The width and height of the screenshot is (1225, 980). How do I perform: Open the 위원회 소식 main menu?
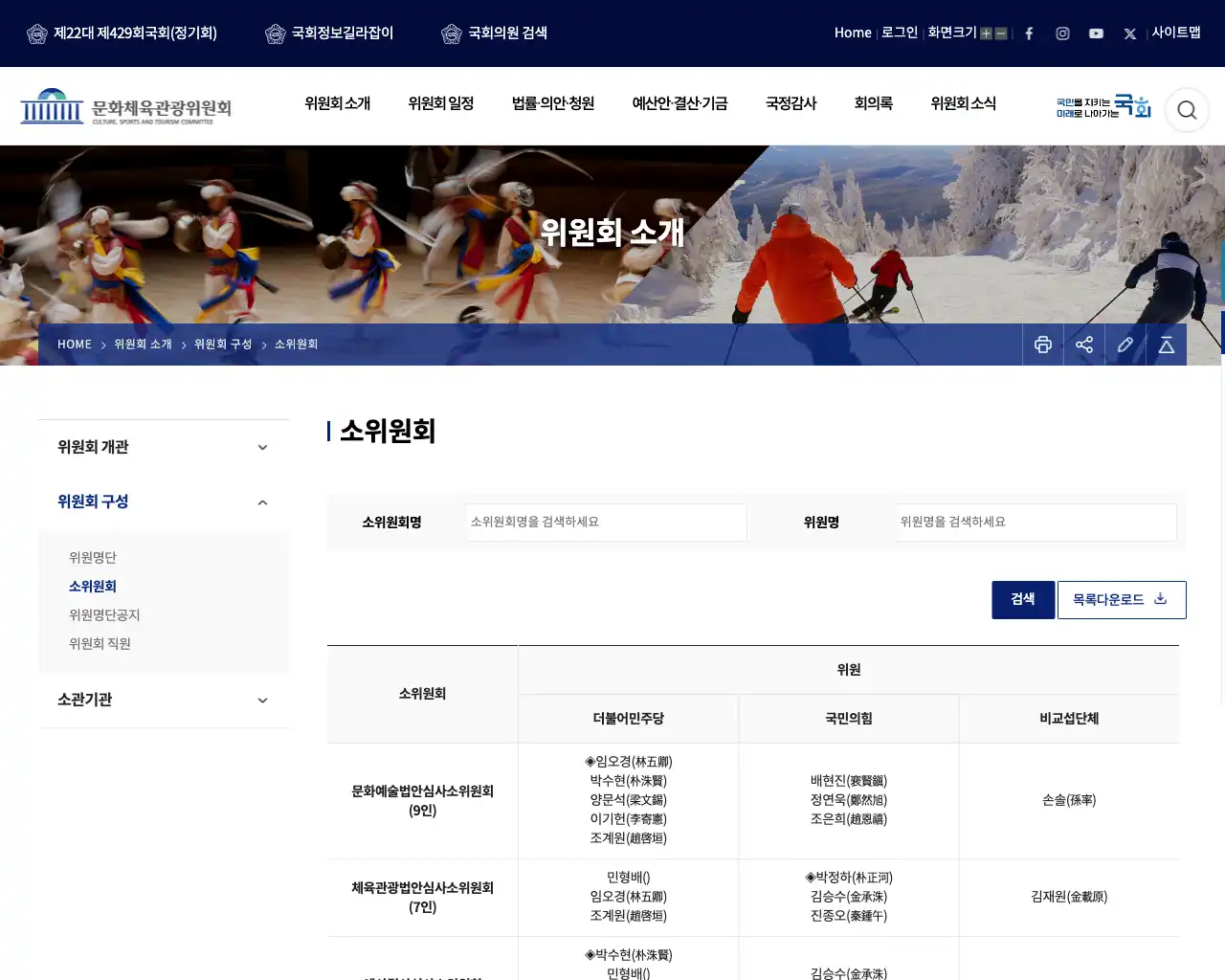pyautogui.click(x=964, y=103)
